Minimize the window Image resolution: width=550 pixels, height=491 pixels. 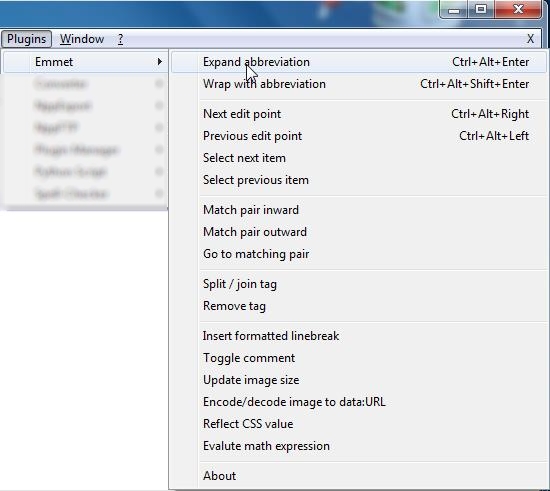pyautogui.click(x=454, y=9)
